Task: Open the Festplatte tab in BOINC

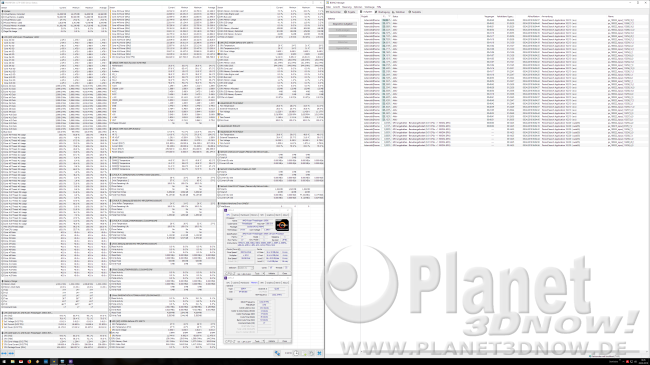Action: [415, 12]
